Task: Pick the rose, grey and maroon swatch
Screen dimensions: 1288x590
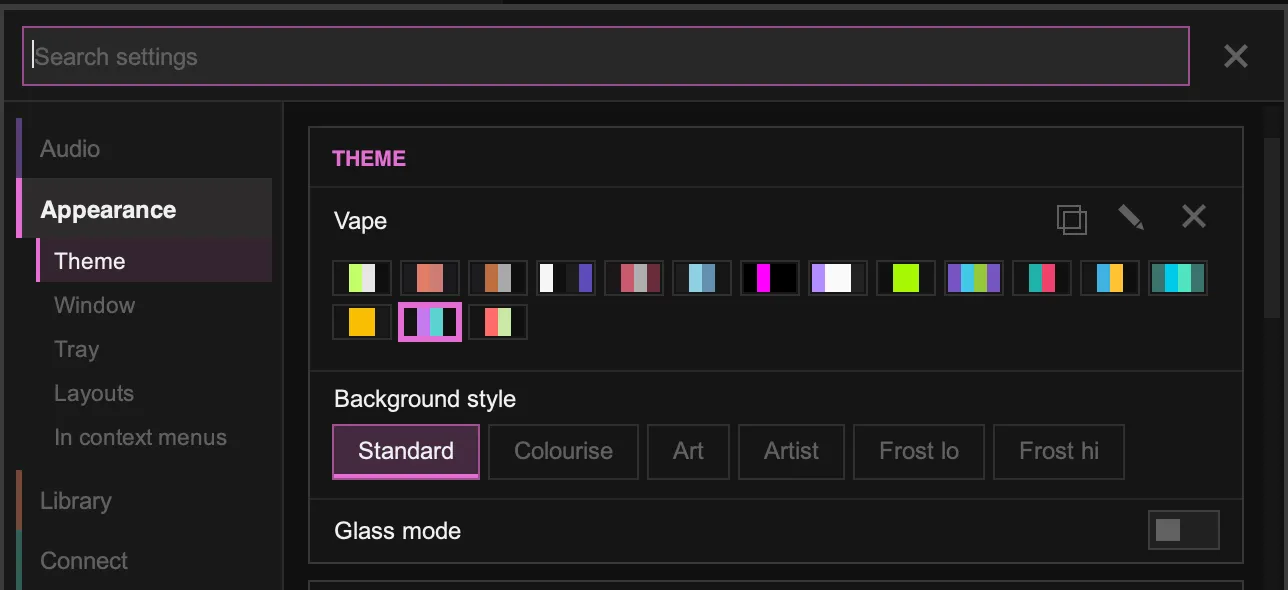Action: (634, 278)
